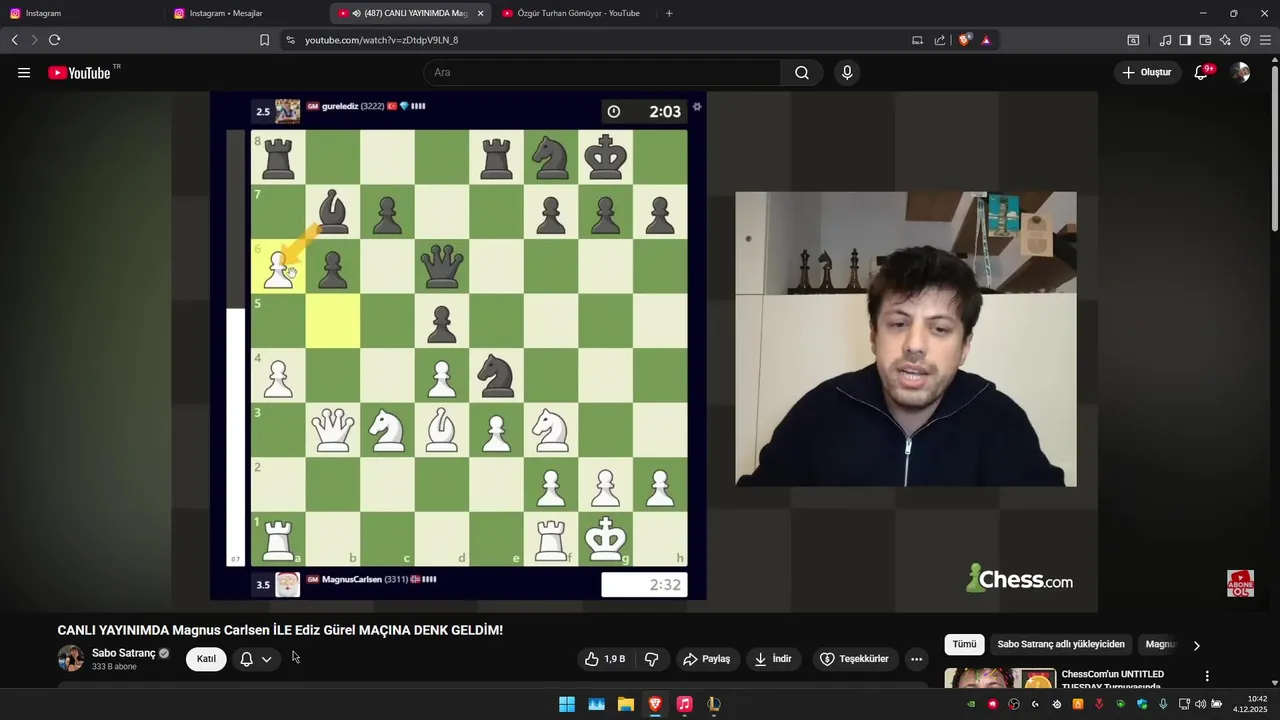The image size is (1280, 720).
Task: Click the YouTube Ara search field
Action: [602, 73]
